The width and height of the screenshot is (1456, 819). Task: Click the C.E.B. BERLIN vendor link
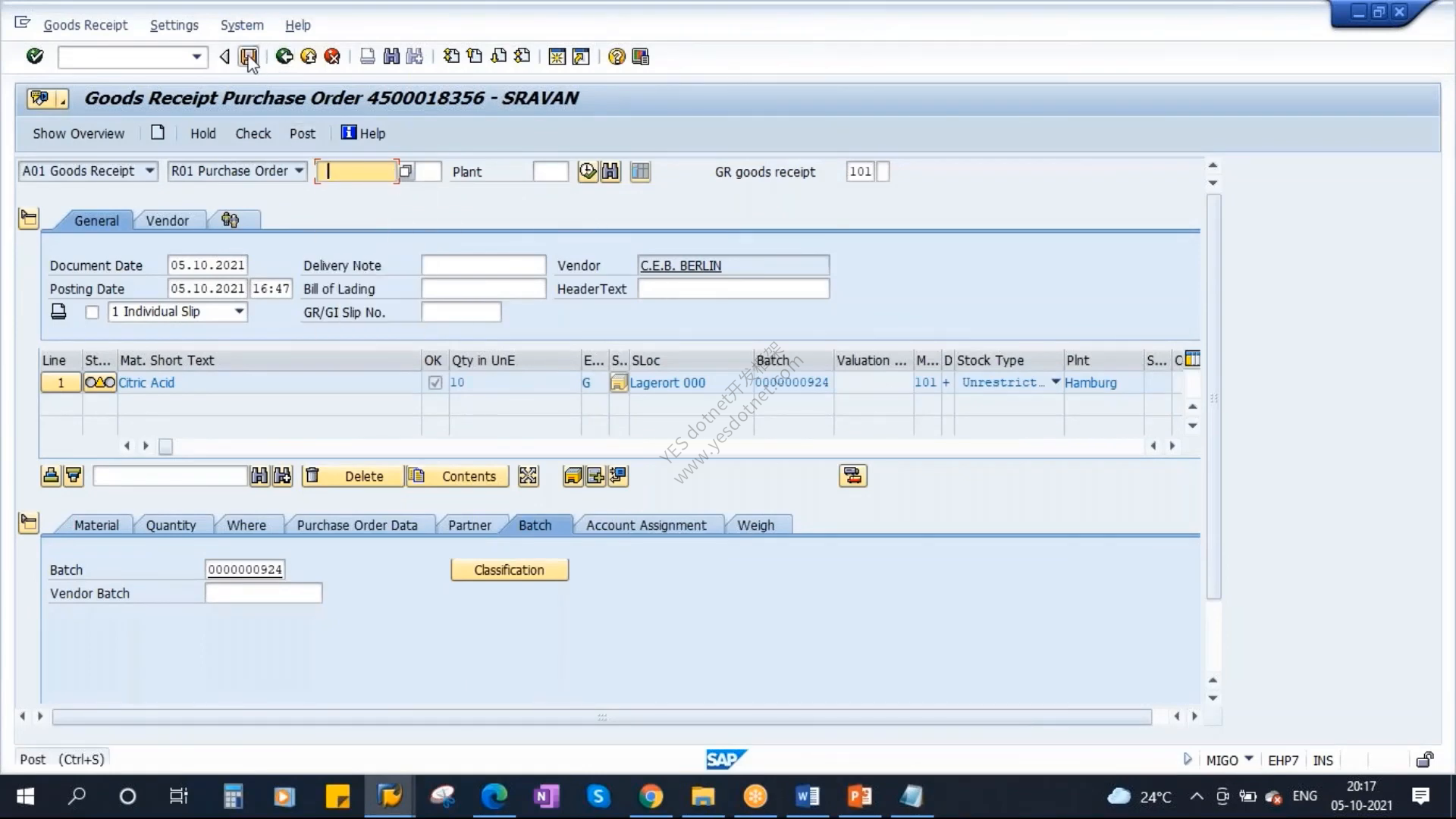(680, 265)
